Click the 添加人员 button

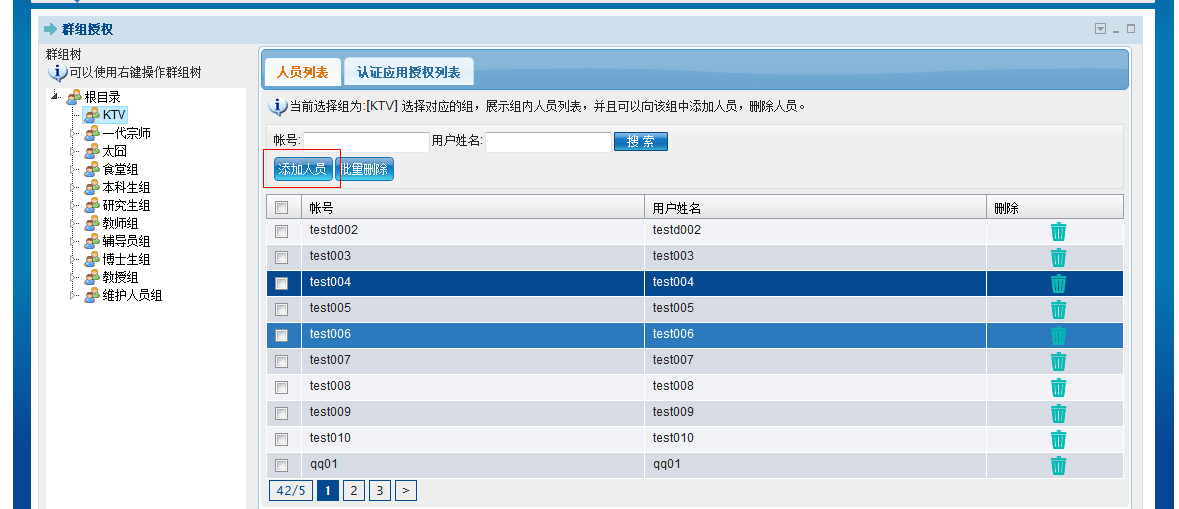tap(302, 170)
